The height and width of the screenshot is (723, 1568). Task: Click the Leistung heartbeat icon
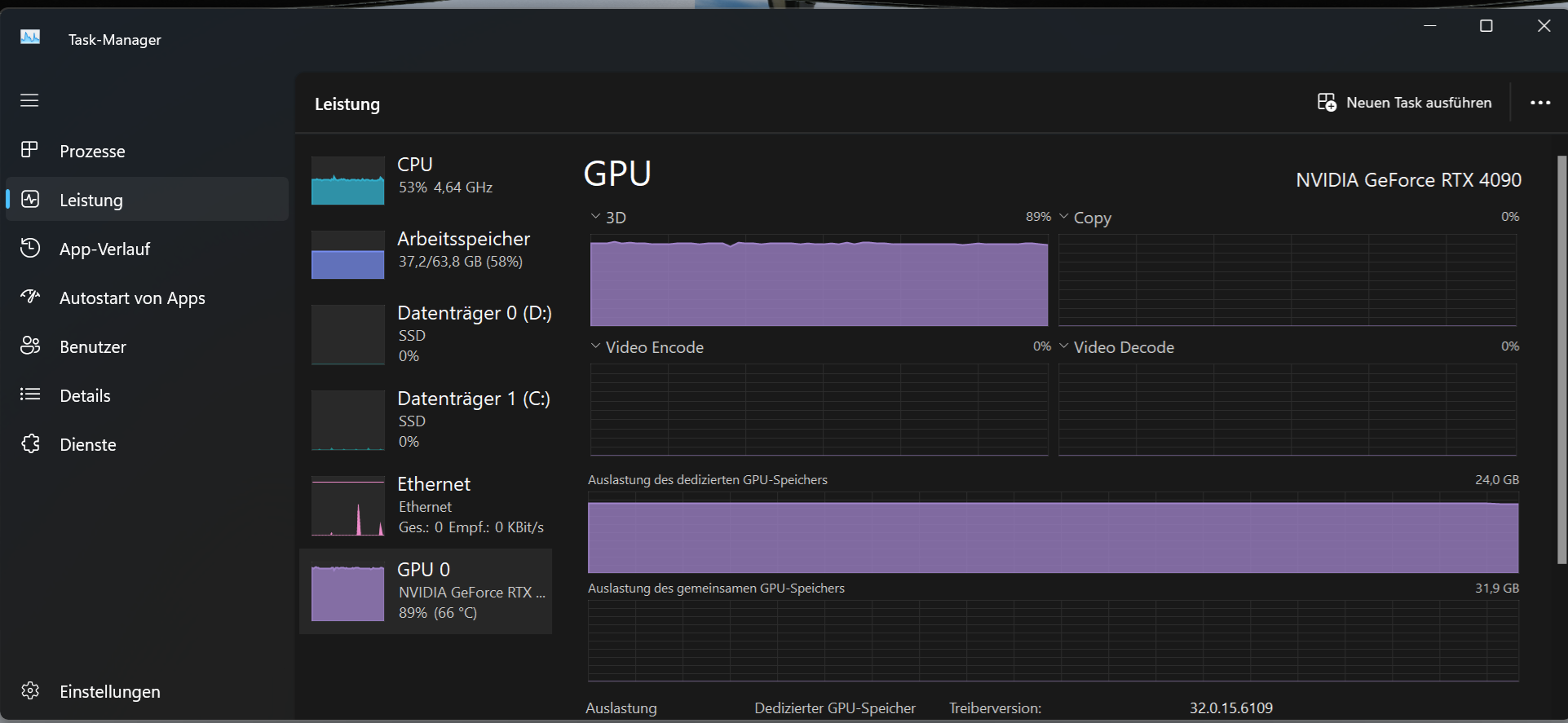(x=30, y=199)
